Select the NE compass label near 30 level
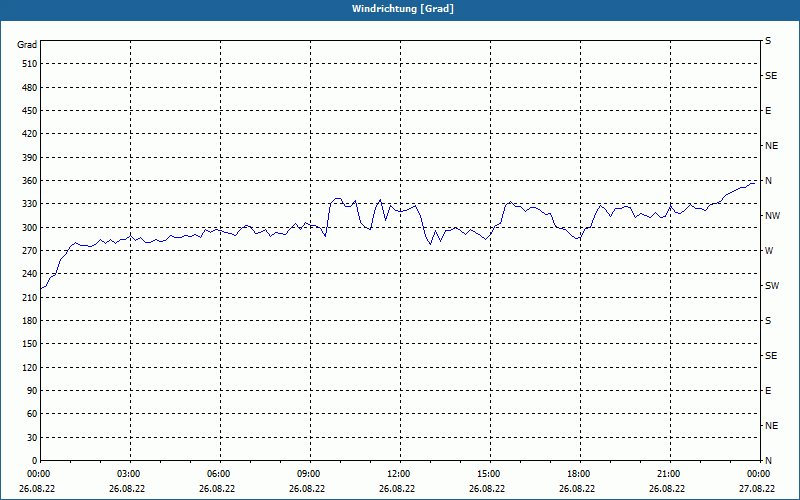 coord(771,426)
